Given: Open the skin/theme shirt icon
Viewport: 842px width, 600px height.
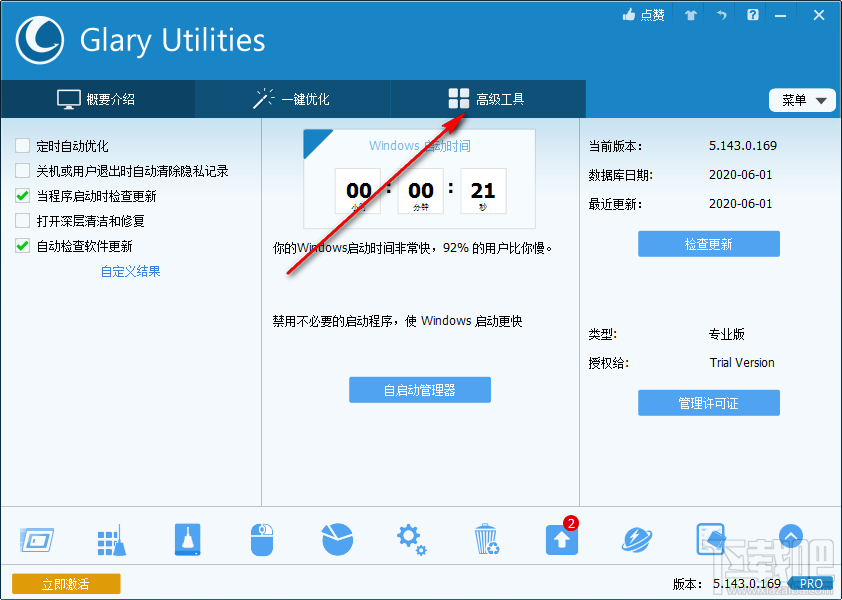Looking at the screenshot, I should (x=689, y=14).
